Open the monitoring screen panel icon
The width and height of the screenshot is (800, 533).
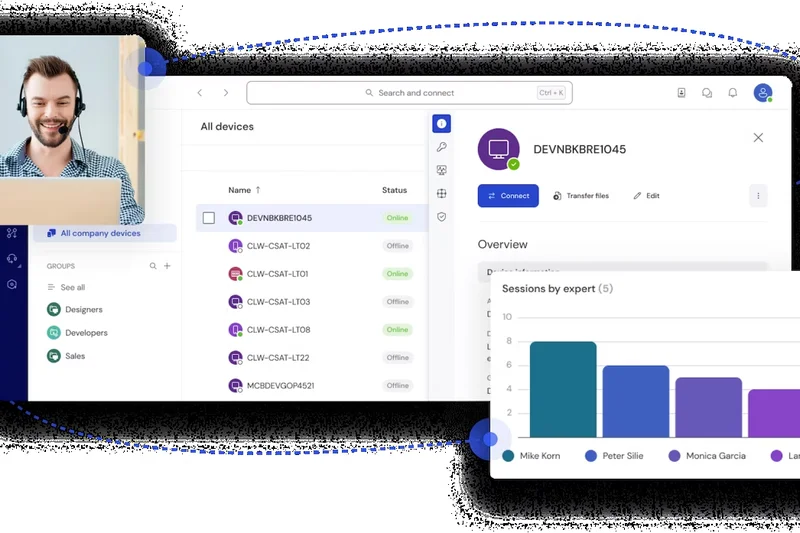(441, 170)
